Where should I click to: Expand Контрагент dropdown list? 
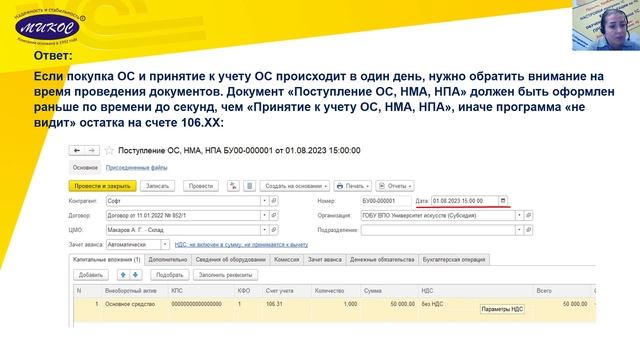click(x=264, y=201)
